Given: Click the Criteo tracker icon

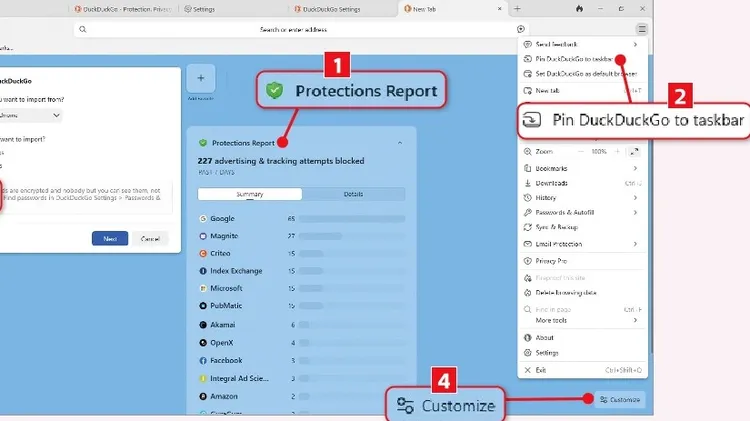Looking at the screenshot, I should 203,254.
